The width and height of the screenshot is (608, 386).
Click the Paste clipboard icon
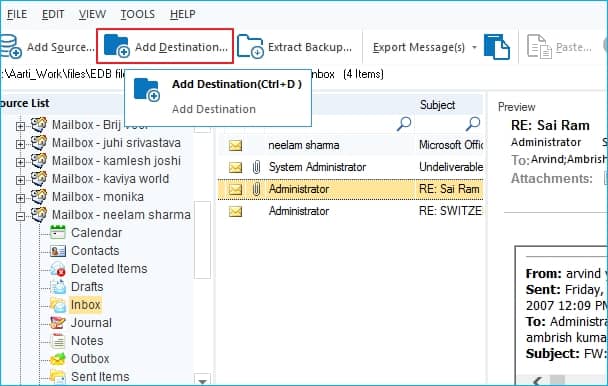click(x=539, y=47)
